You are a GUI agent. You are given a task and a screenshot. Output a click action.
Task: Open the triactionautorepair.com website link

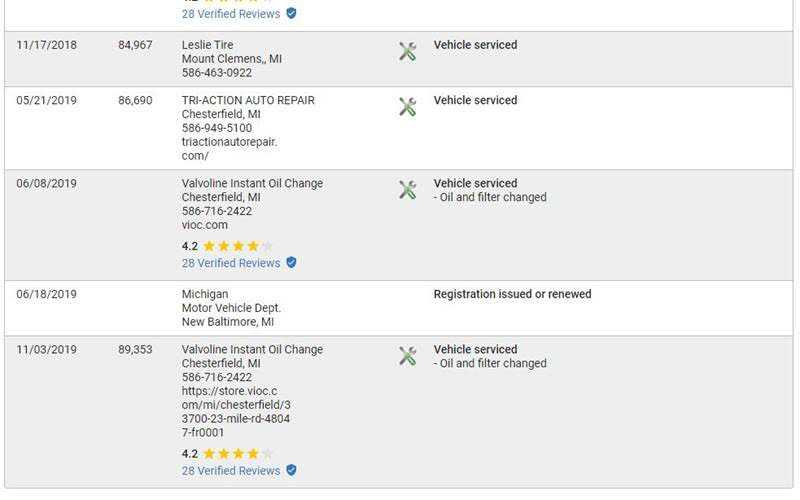229,148
